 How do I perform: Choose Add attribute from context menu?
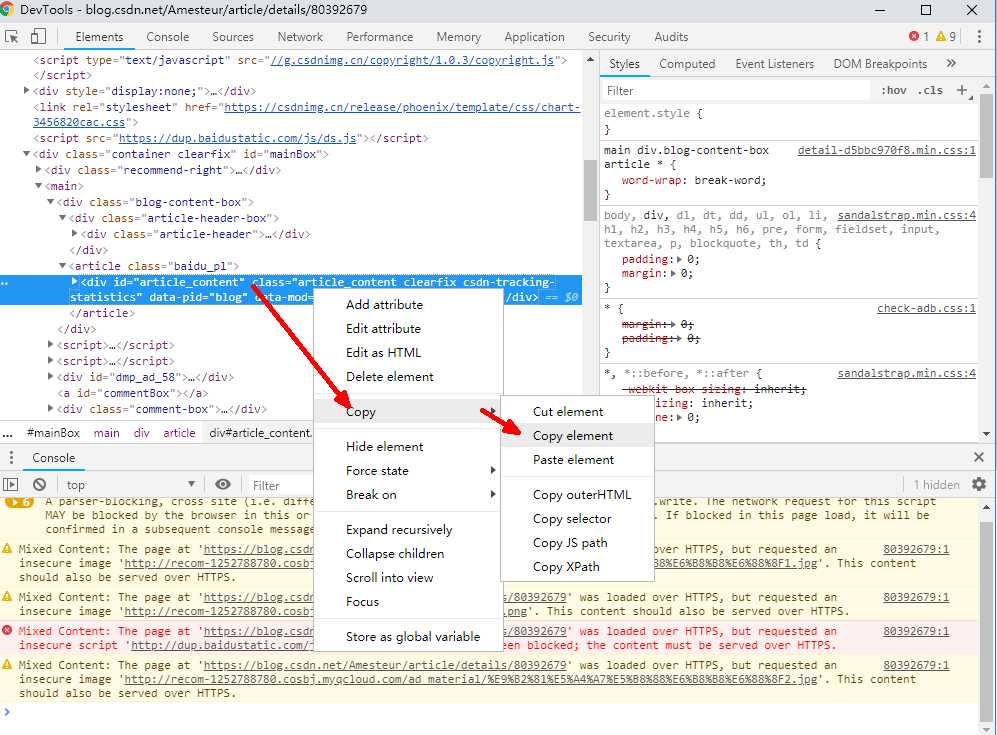(x=408, y=305)
